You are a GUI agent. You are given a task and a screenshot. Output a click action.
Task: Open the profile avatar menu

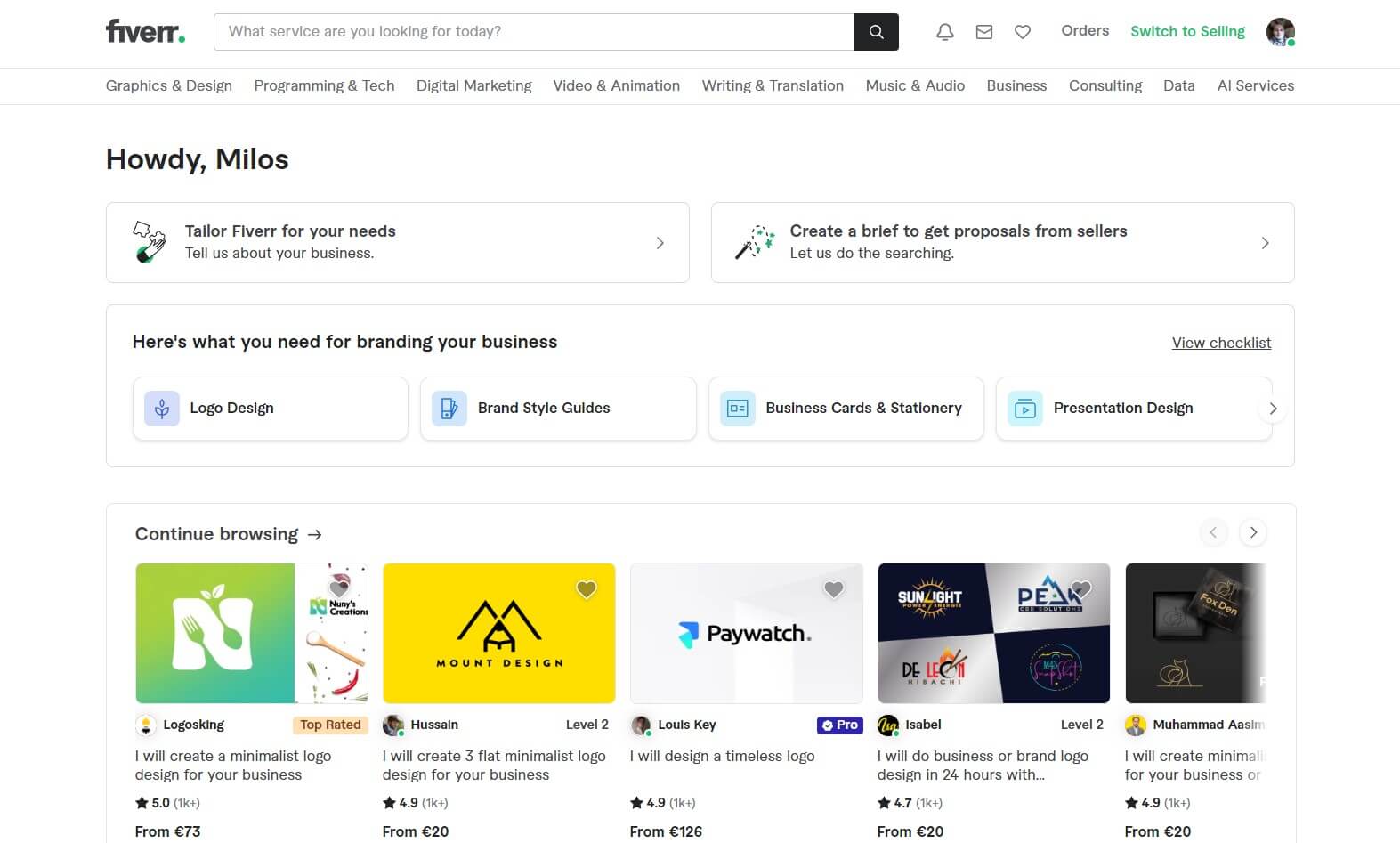(1281, 32)
